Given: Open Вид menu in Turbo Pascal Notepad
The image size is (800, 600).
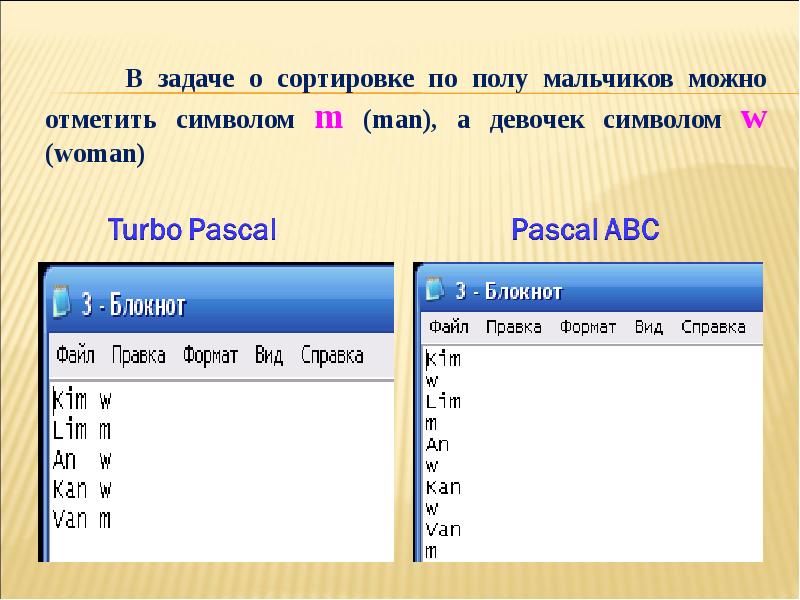Looking at the screenshot, I should coord(269,355).
